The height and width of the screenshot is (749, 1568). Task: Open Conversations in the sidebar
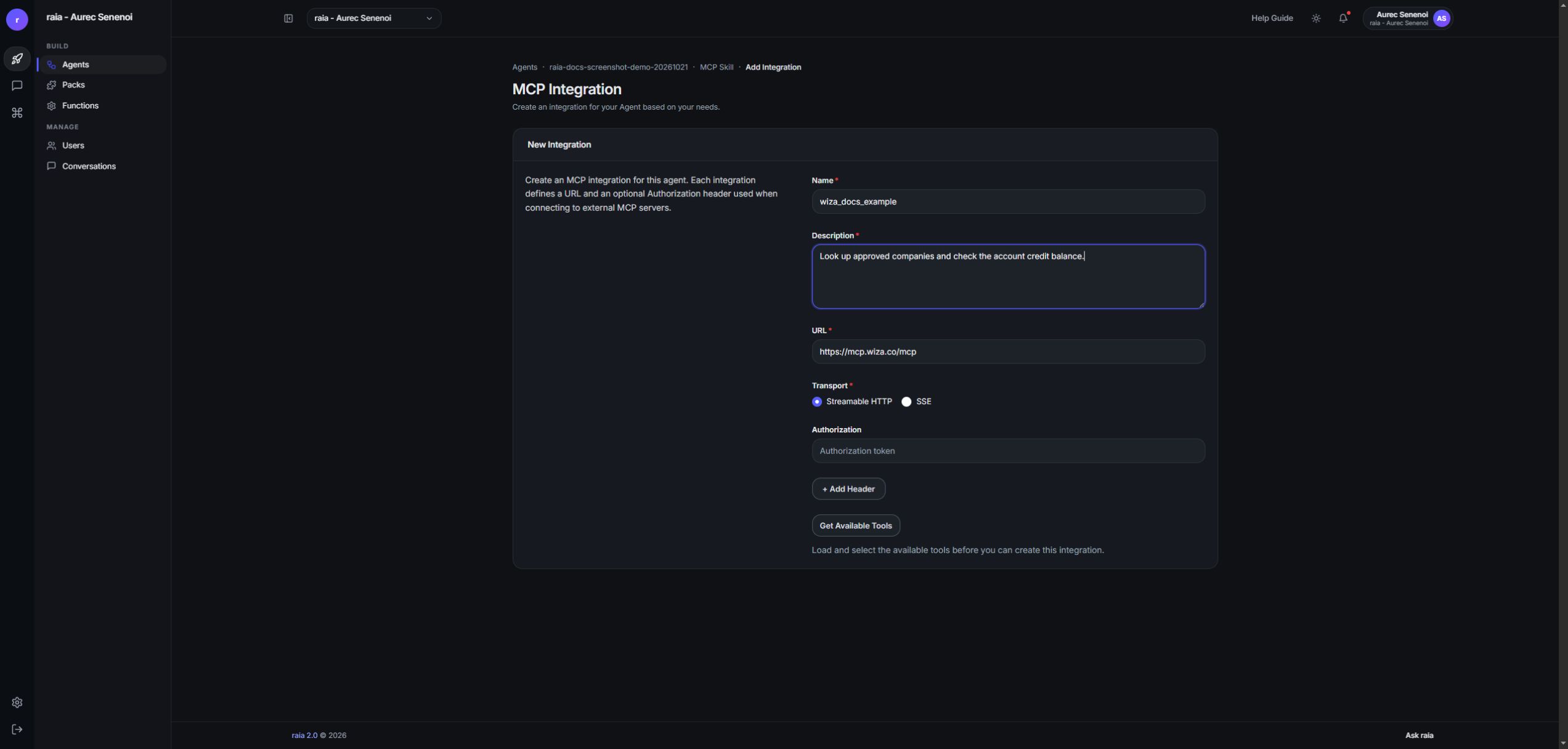[x=102, y=166]
